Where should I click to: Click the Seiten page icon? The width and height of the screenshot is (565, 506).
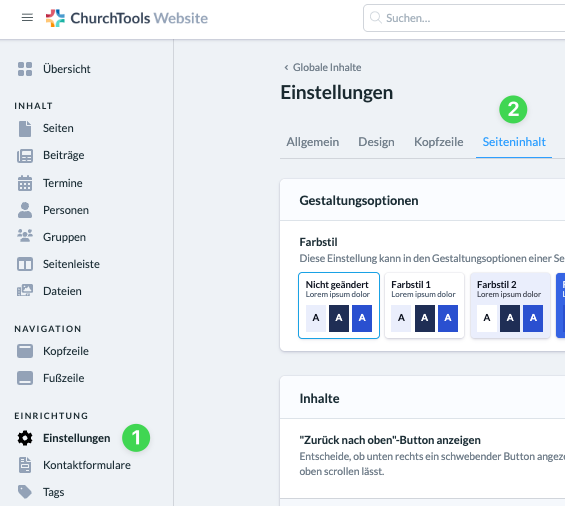(25, 129)
